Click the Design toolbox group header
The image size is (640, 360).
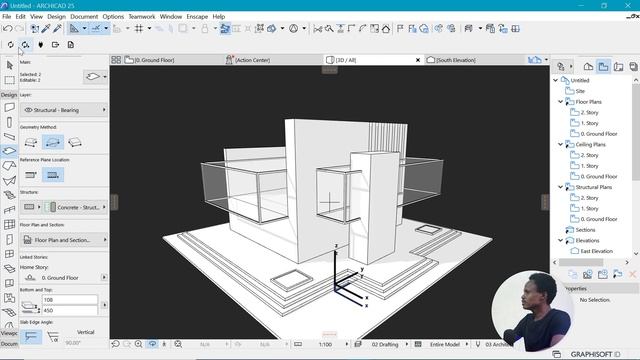point(9,95)
